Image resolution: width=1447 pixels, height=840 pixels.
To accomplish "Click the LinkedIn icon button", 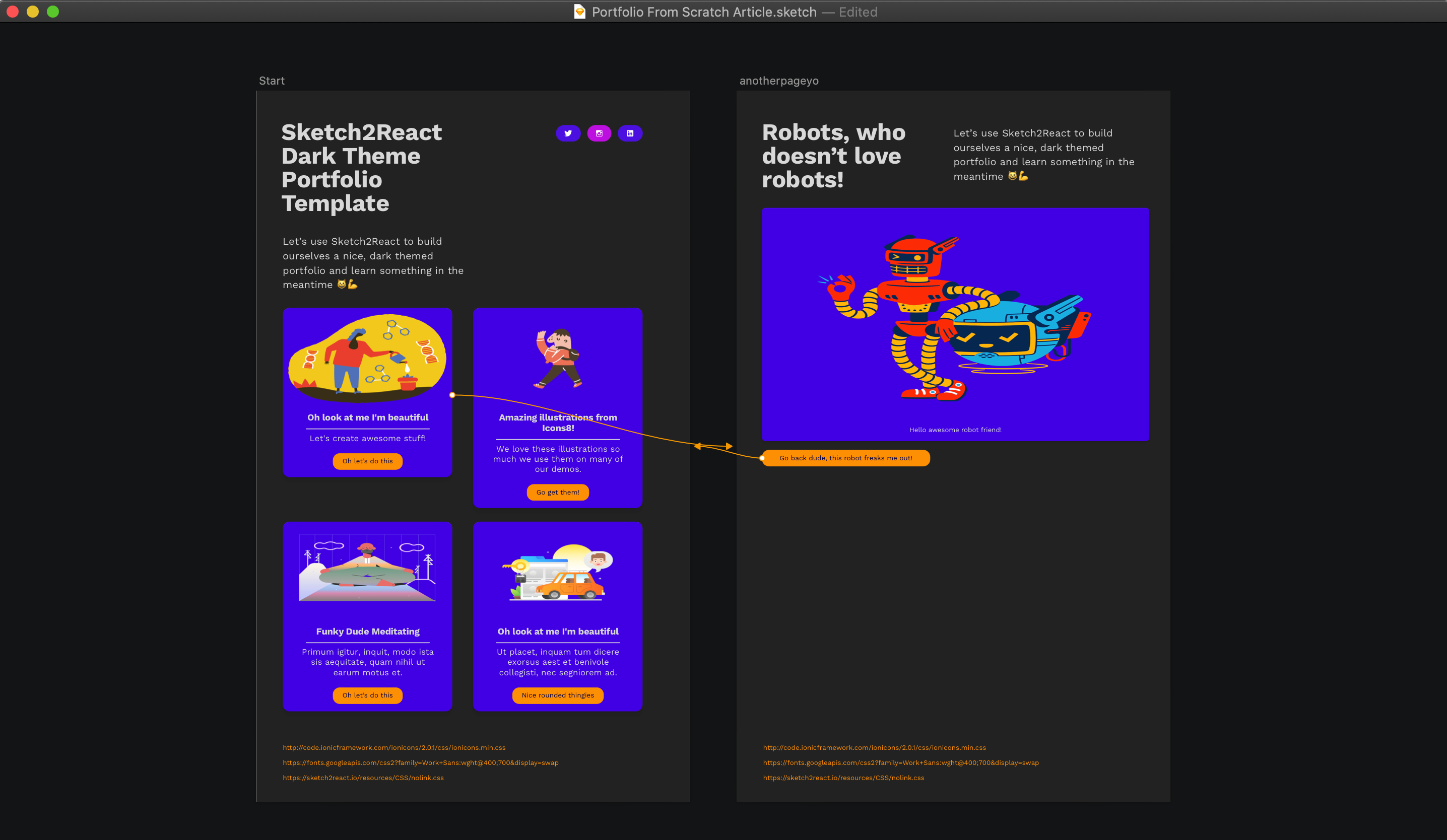I will [630, 133].
